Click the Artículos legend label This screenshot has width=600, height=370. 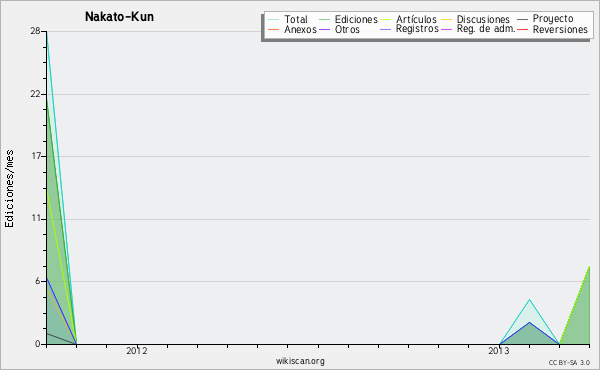416,19
